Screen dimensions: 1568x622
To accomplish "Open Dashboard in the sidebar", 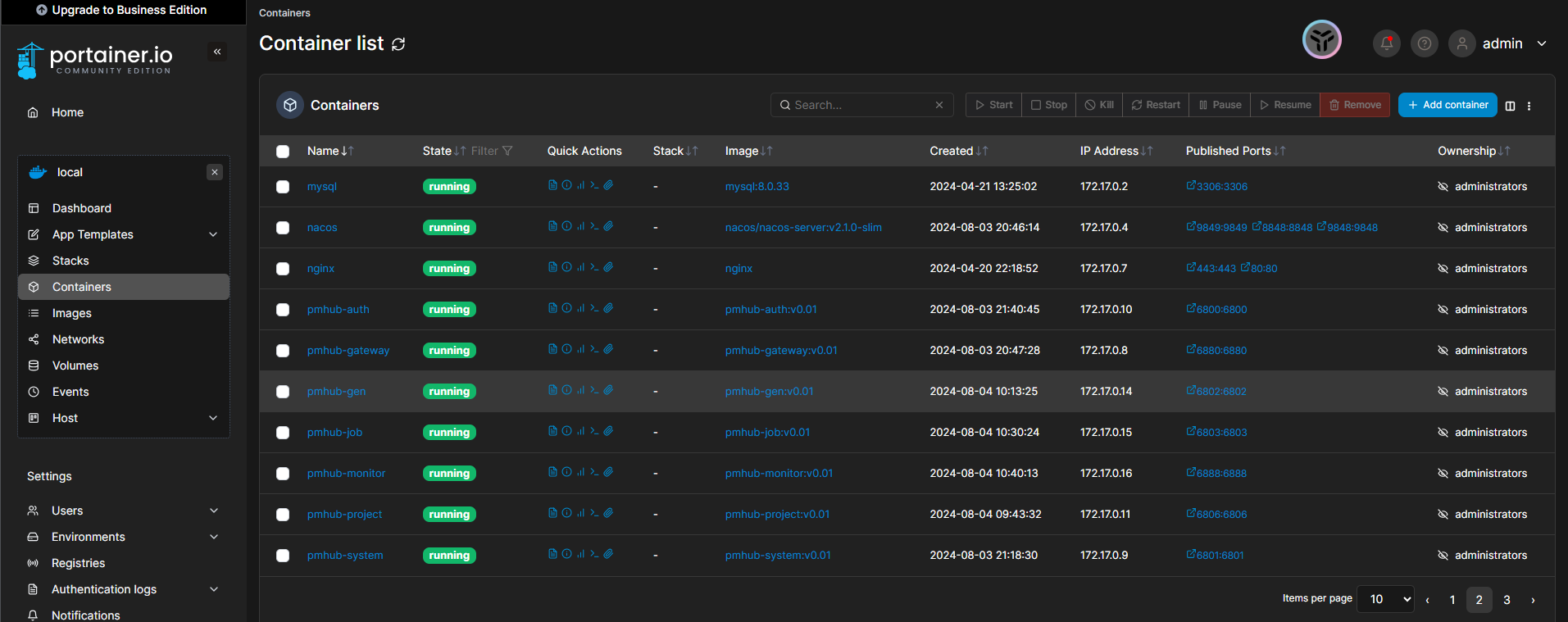I will tap(123, 208).
